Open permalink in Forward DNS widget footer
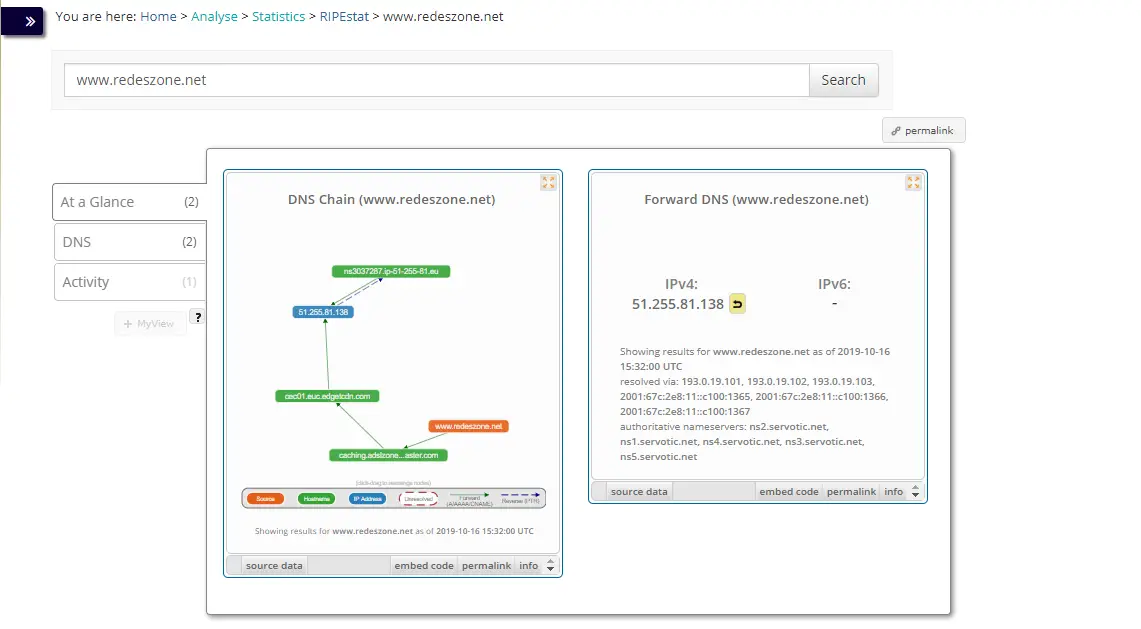This screenshot has width=1141, height=629. [851, 491]
